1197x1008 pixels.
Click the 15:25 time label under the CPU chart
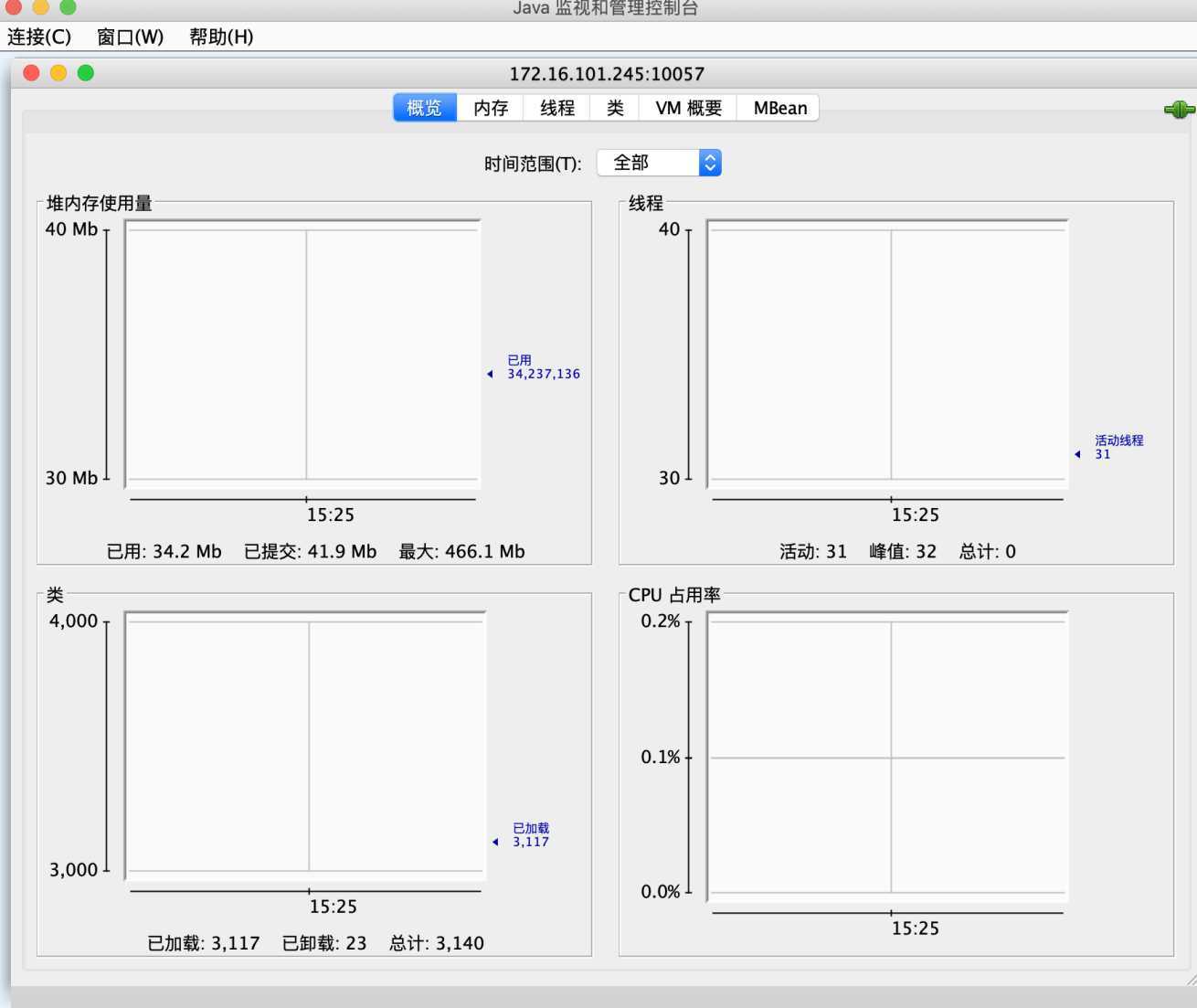click(x=916, y=928)
